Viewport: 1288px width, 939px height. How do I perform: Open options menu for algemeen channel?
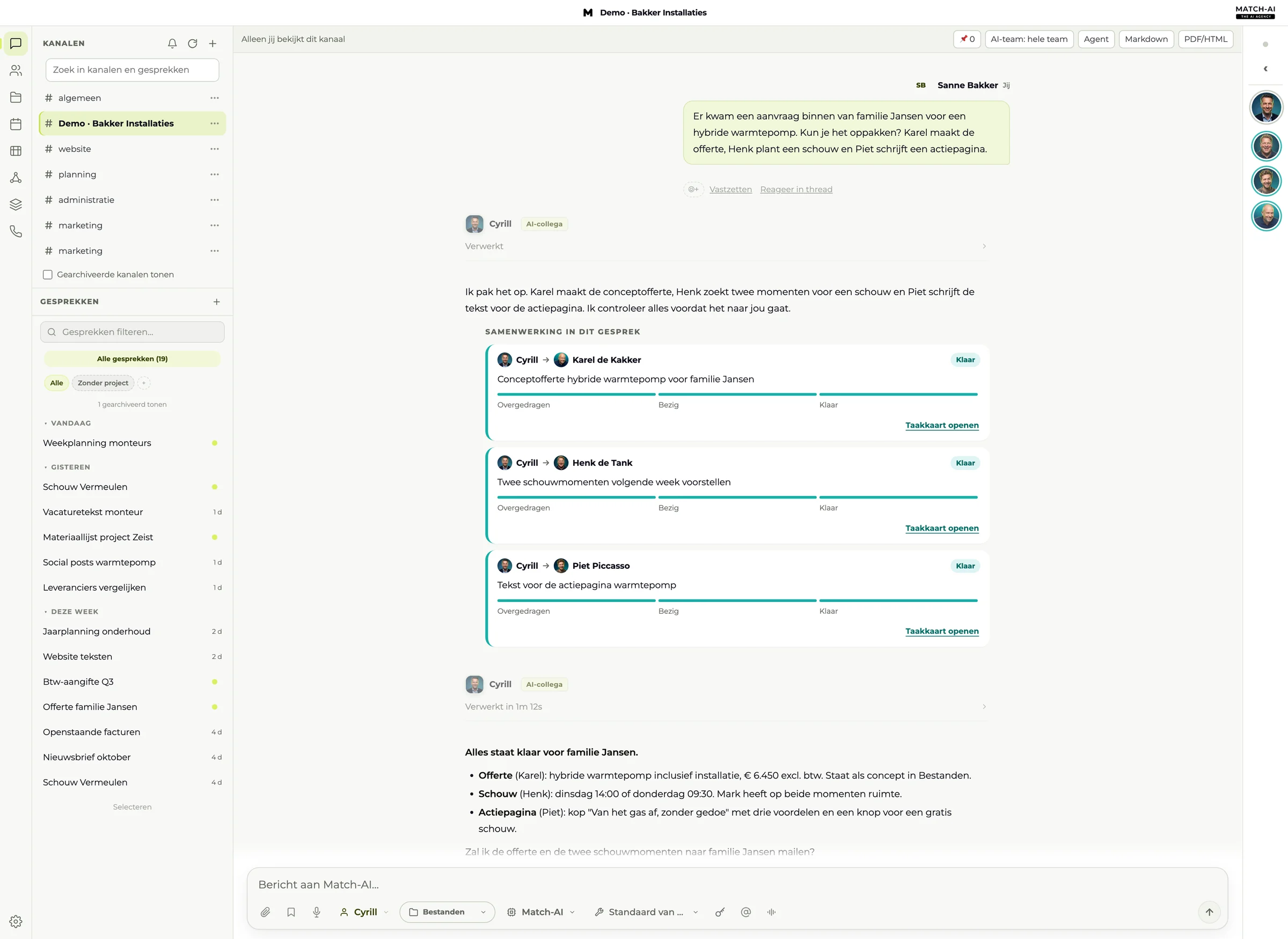point(214,98)
